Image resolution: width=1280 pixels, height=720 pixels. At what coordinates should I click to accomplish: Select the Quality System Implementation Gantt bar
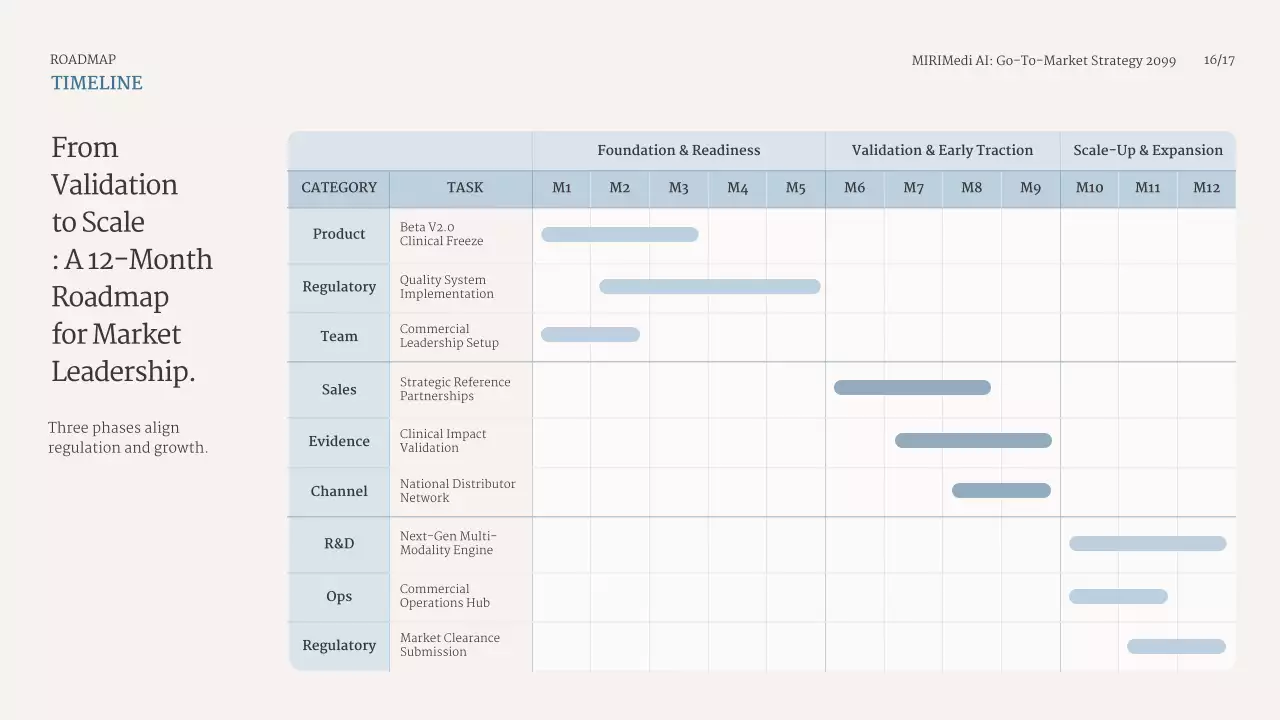pyautogui.click(x=709, y=287)
